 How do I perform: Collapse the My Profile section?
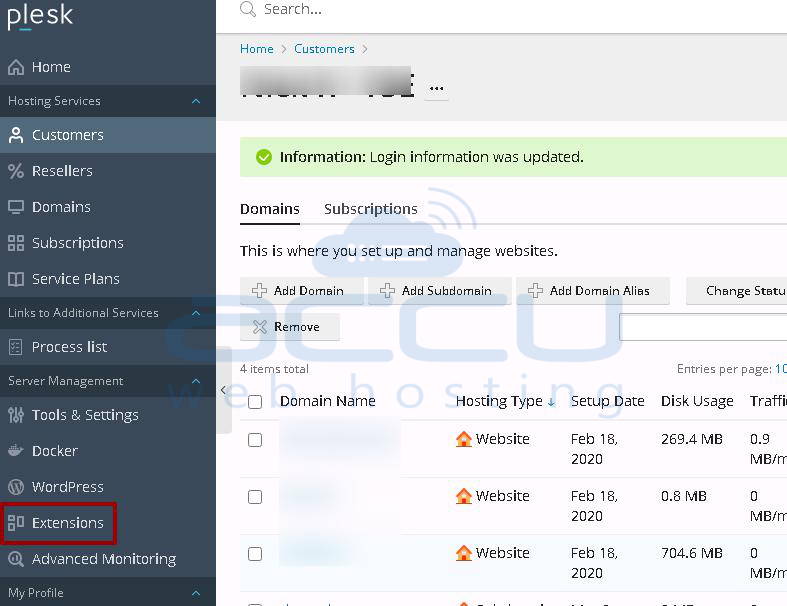196,593
